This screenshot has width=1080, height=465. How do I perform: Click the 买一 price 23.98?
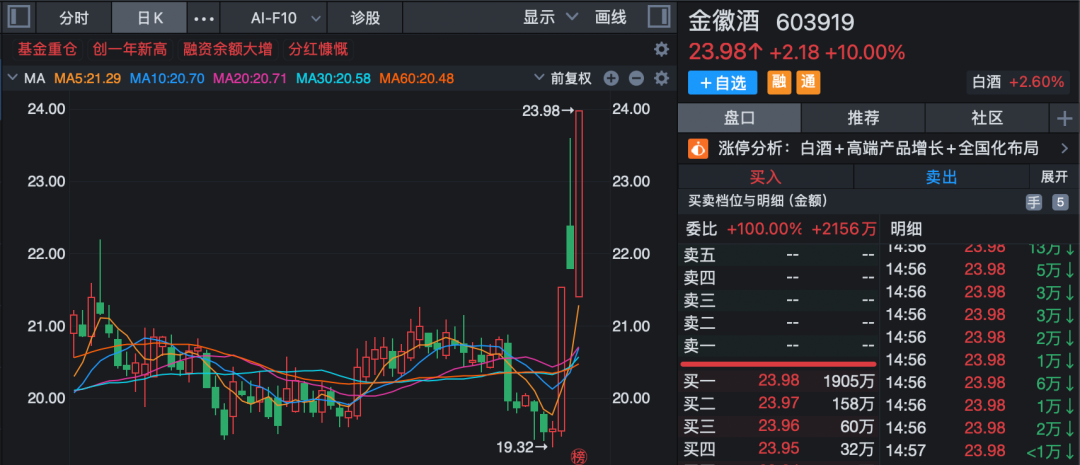778,381
